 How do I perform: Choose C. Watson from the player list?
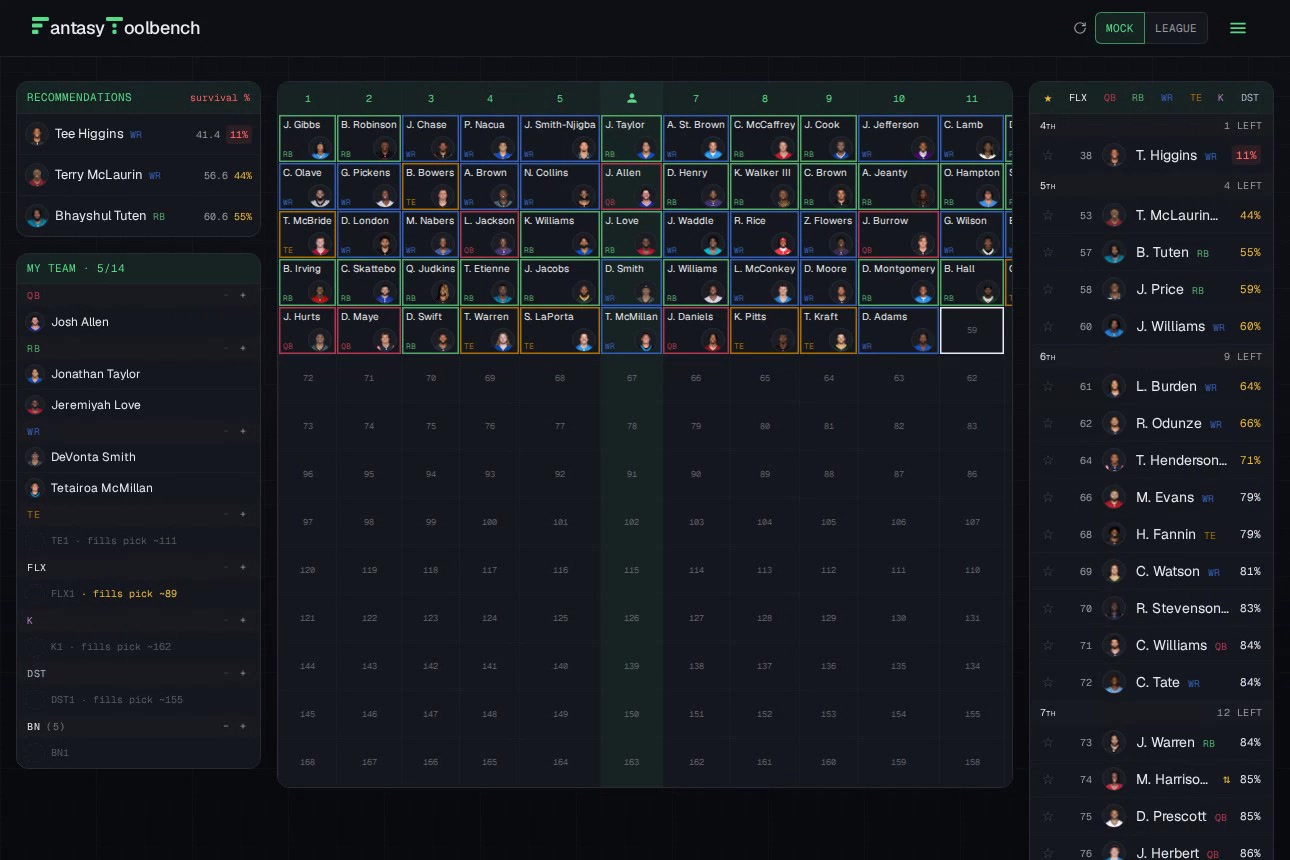1151,571
